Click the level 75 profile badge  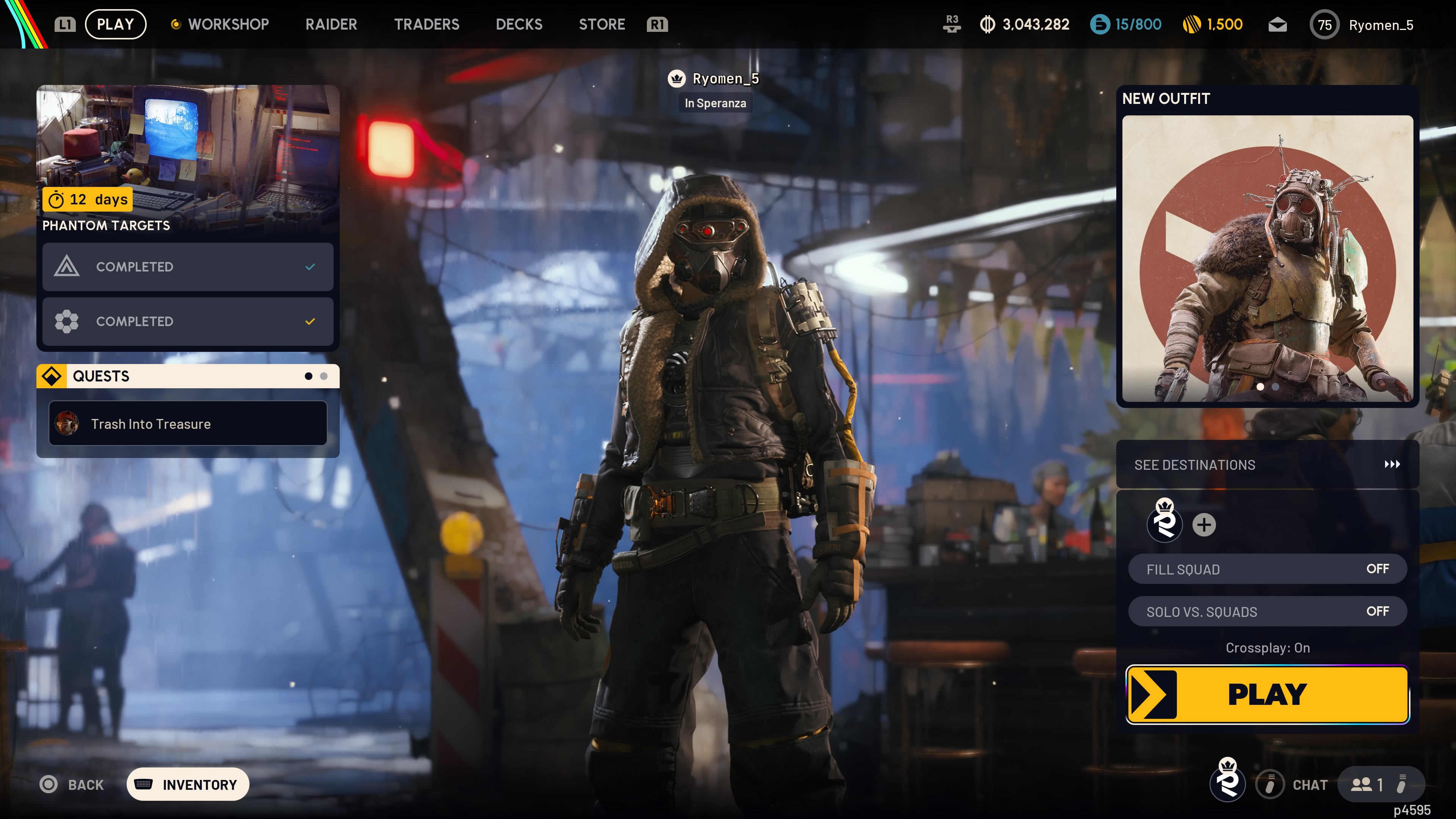1324,25
